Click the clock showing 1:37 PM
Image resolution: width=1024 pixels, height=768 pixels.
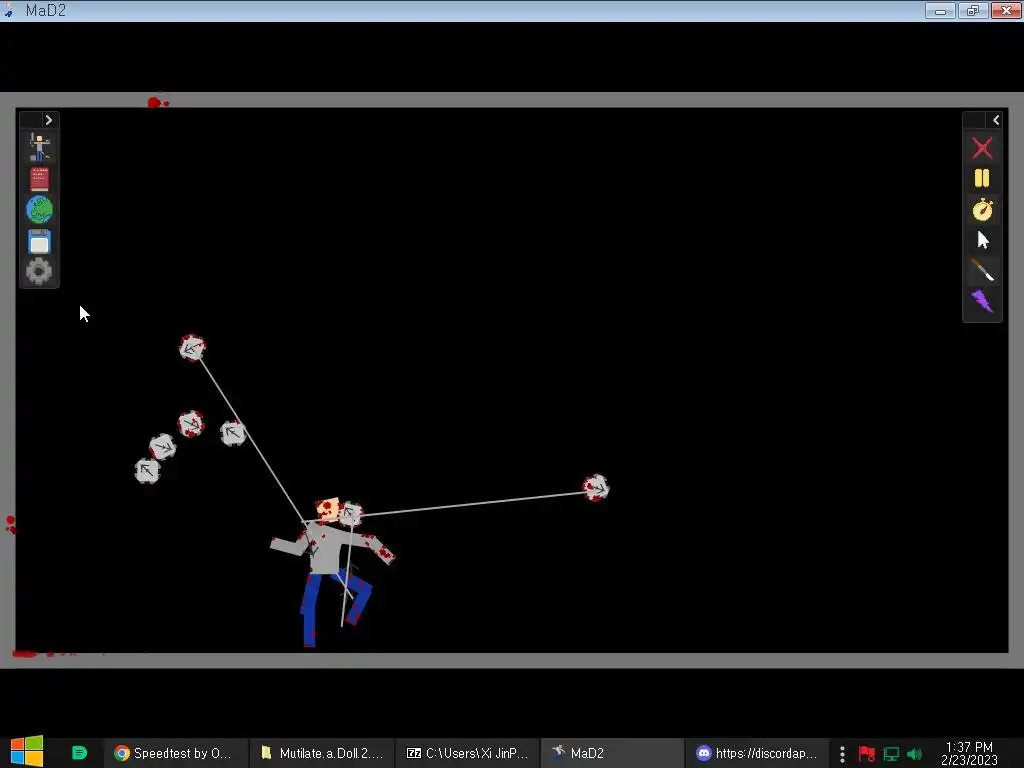pyautogui.click(x=969, y=753)
